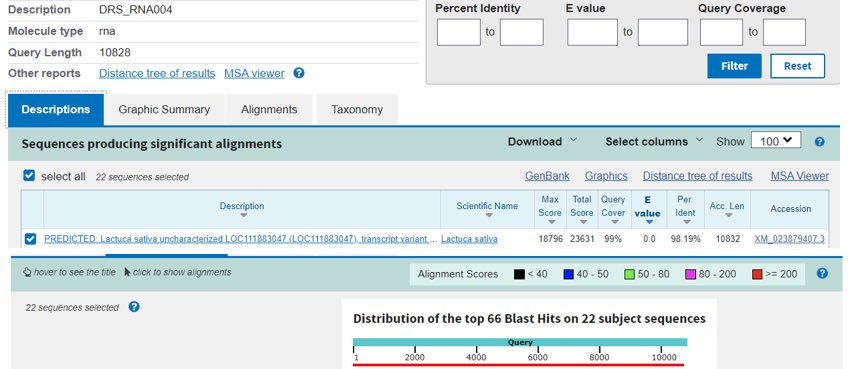Focus E value minimum field

point(592,32)
